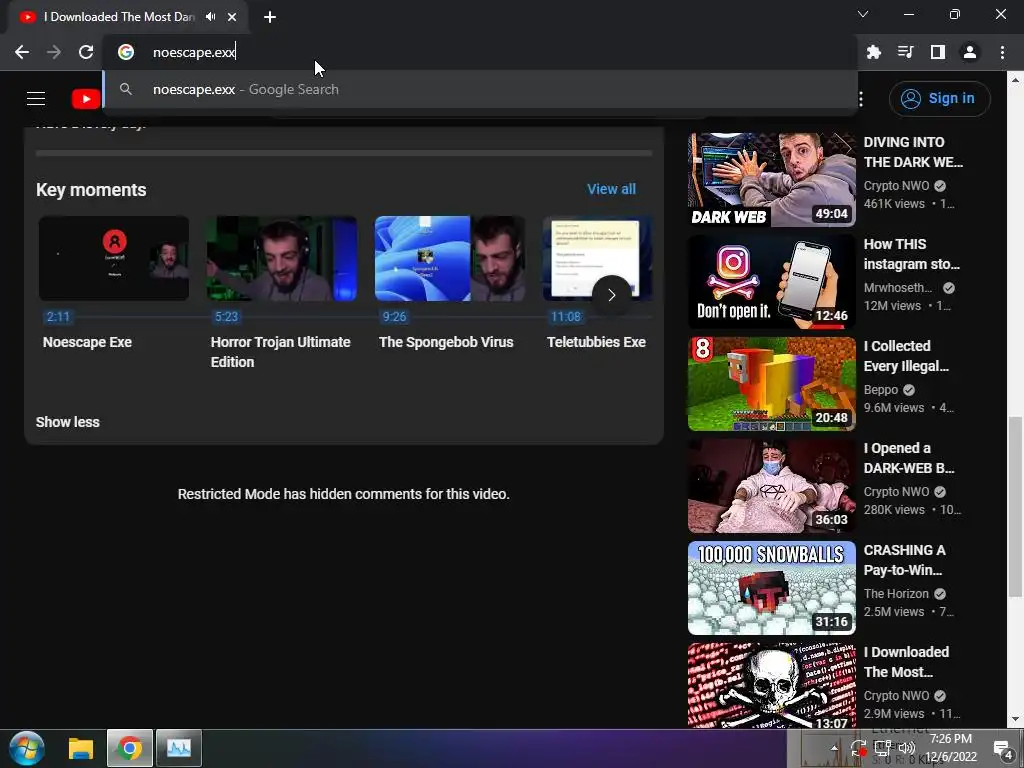Screen dimensions: 1024x768
Task: Jump to the 9:26 timestamp
Action: [x=394, y=317]
